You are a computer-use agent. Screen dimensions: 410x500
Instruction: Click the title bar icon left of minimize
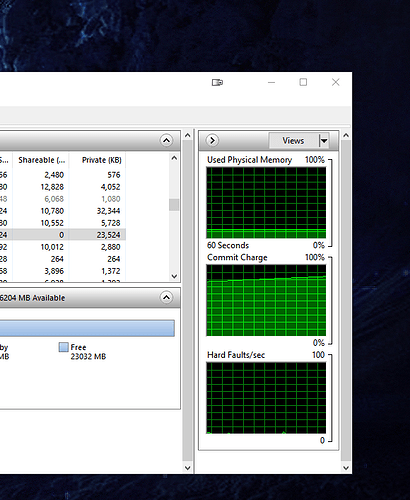tap(217, 82)
